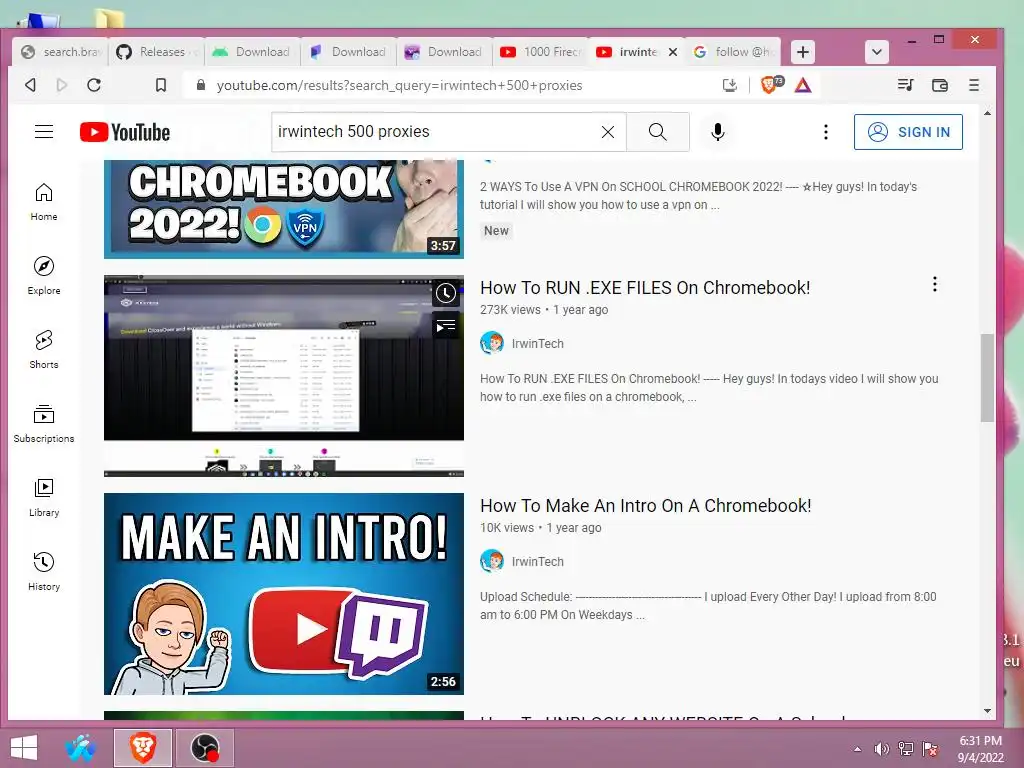This screenshot has width=1024, height=768.
Task: Click the magnifier search button
Action: pos(658,132)
